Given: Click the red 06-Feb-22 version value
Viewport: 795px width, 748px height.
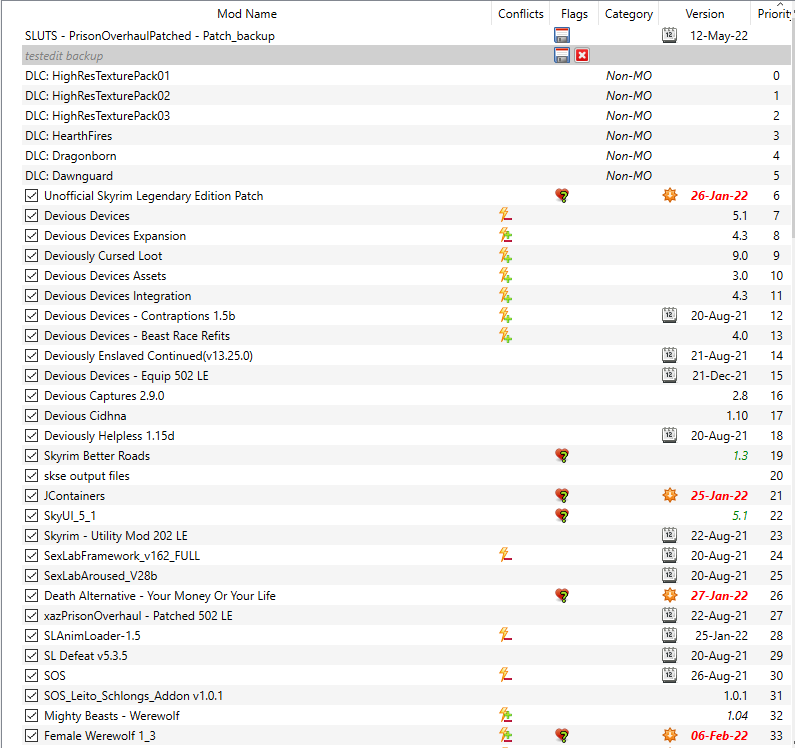Looking at the screenshot, I should pos(719,736).
